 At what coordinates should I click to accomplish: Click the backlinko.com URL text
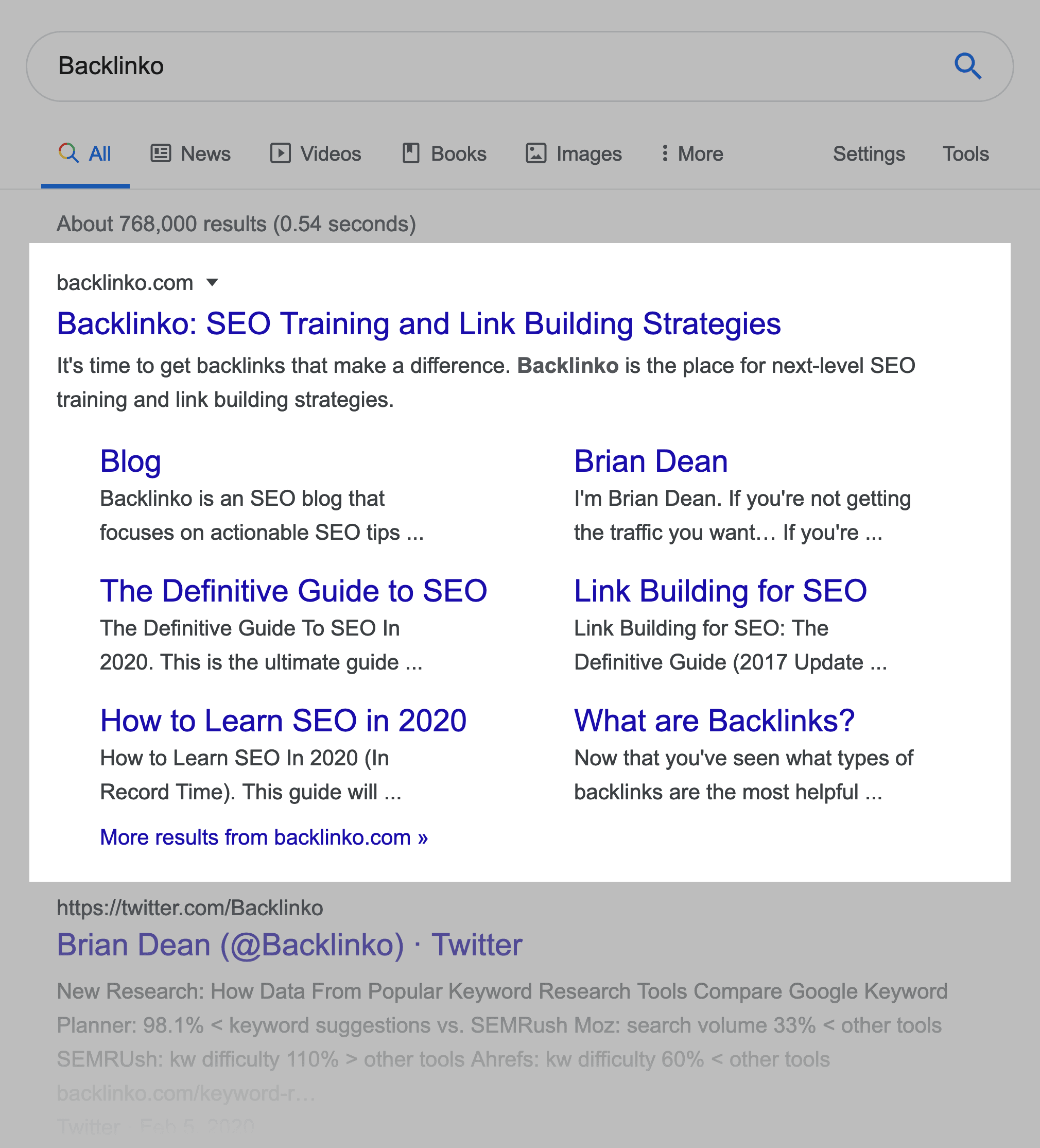tap(125, 282)
